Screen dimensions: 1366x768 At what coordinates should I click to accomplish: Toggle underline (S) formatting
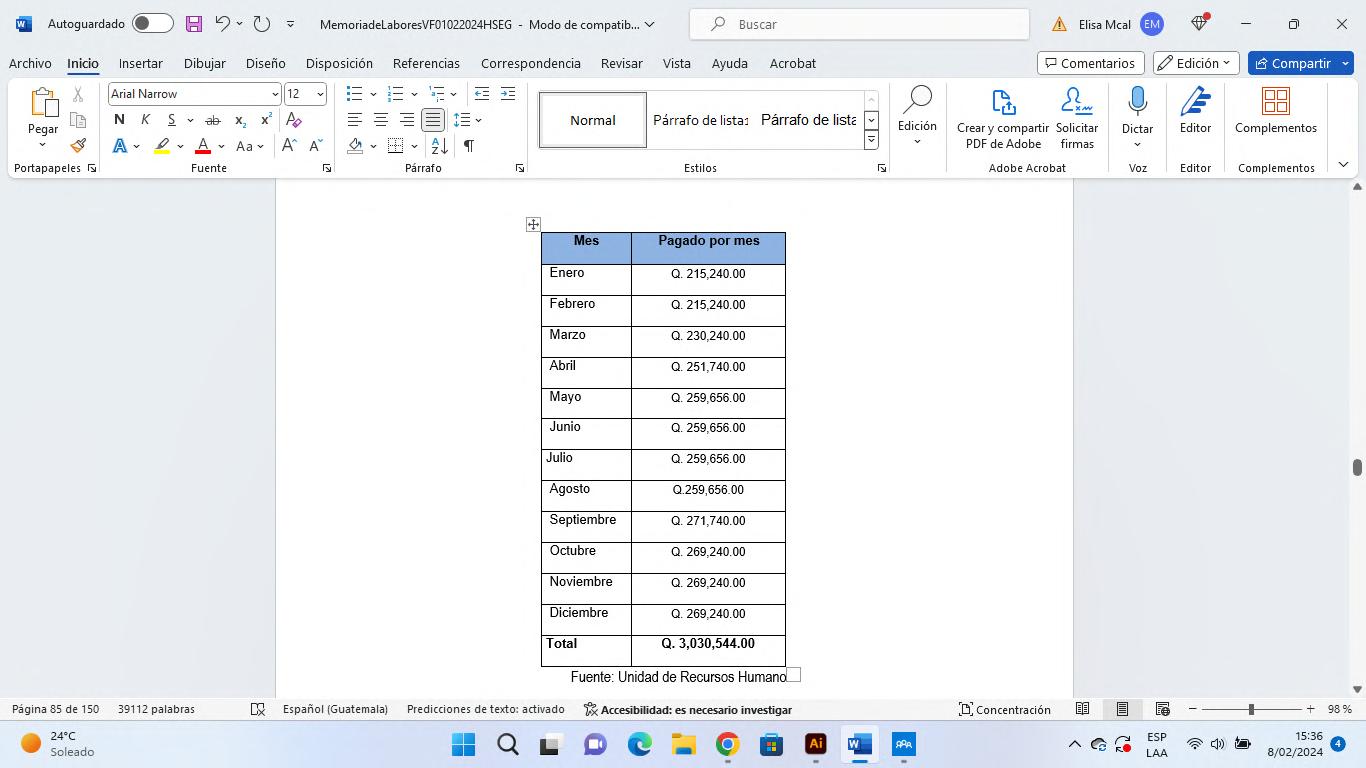tap(172, 120)
